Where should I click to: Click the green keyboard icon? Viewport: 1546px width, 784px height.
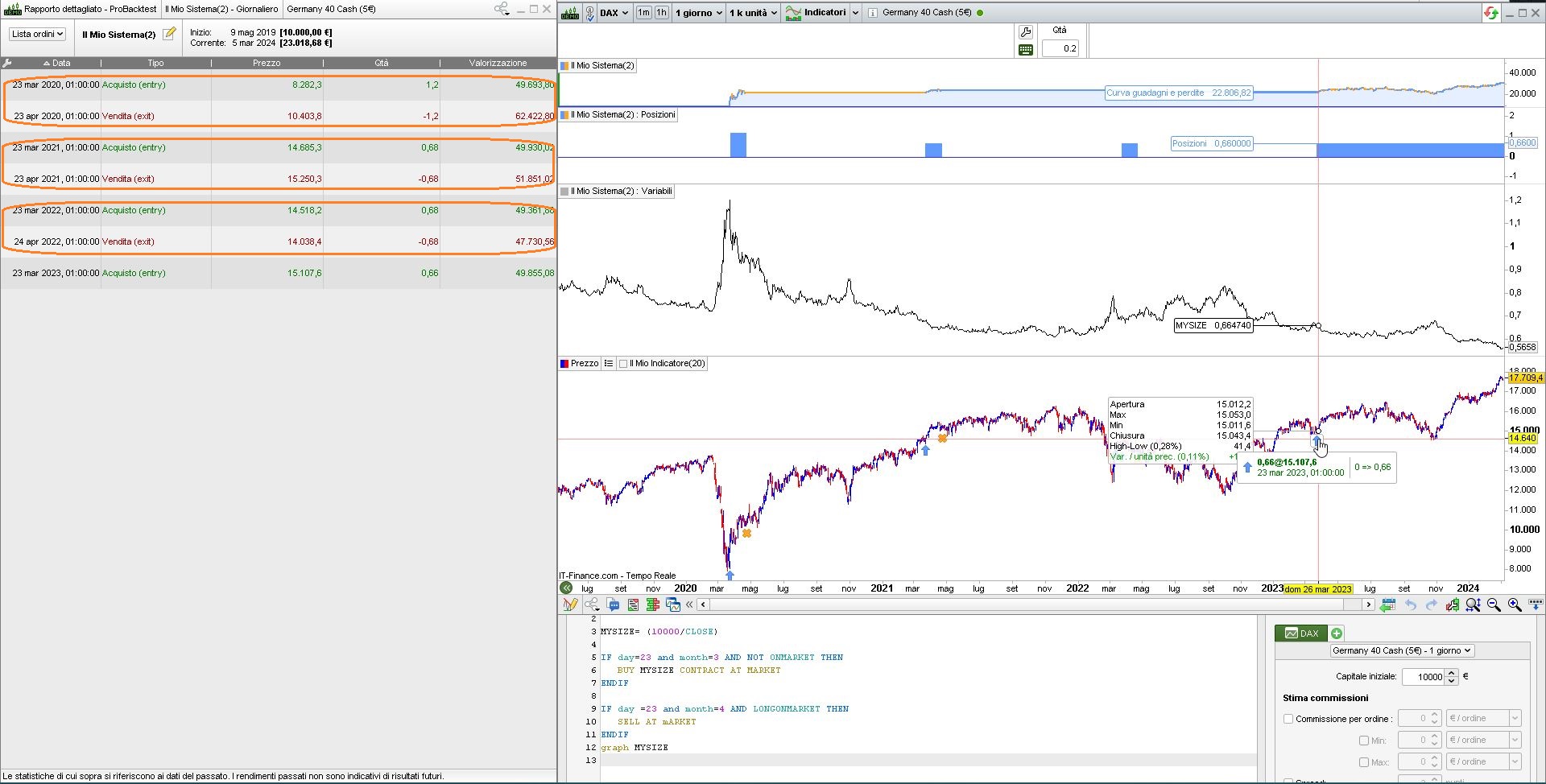click(1025, 50)
